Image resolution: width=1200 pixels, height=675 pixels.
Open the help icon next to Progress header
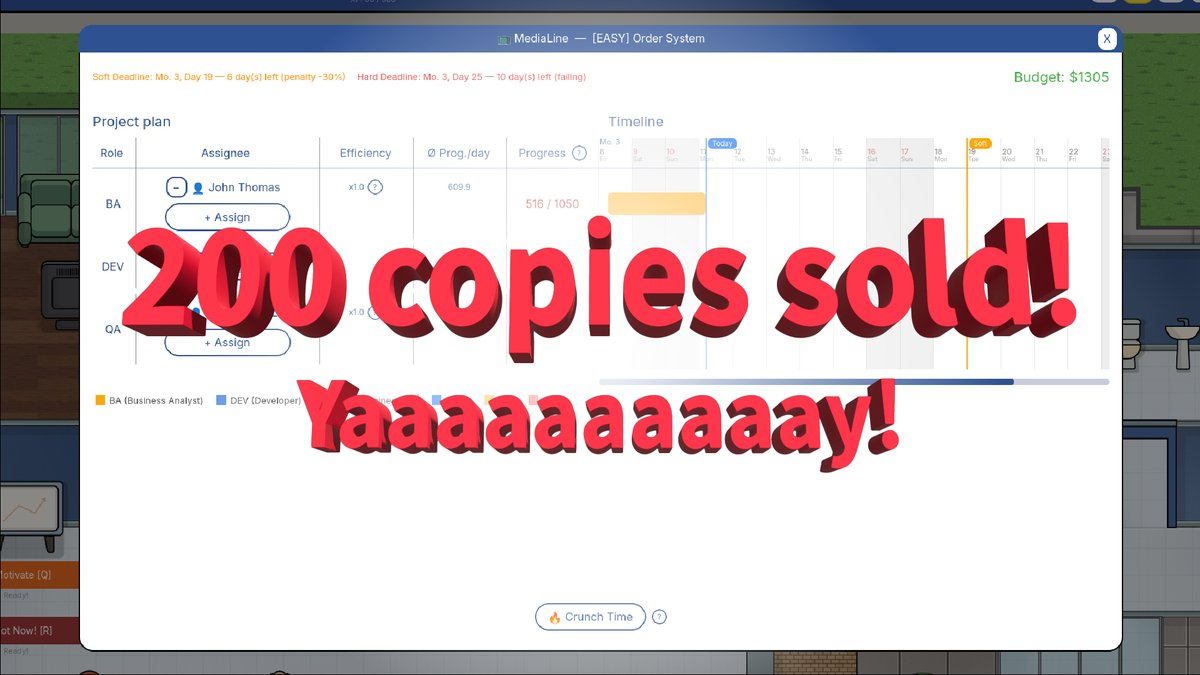tap(579, 153)
